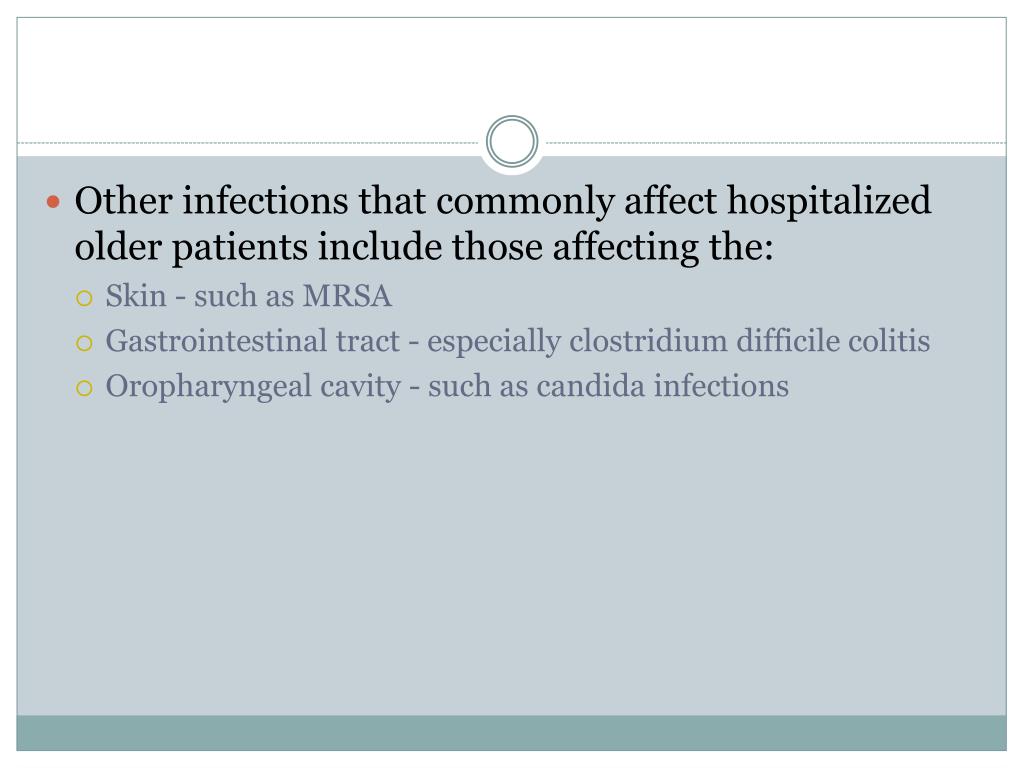Click the phrase "clostridium difficile colitis"
The height and width of the screenshot is (768, 1024).
[749, 341]
